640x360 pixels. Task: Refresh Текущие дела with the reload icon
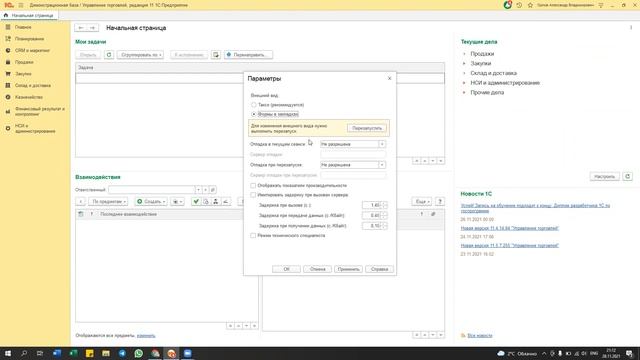tap(628, 176)
